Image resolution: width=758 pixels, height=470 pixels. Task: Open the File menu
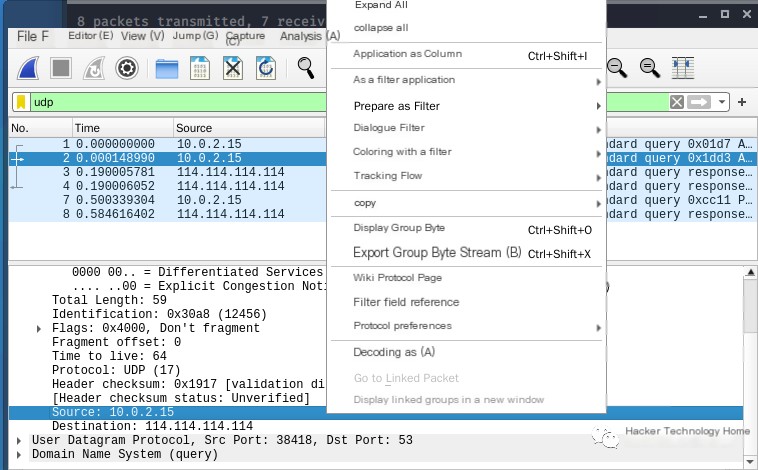pyautogui.click(x=32, y=36)
